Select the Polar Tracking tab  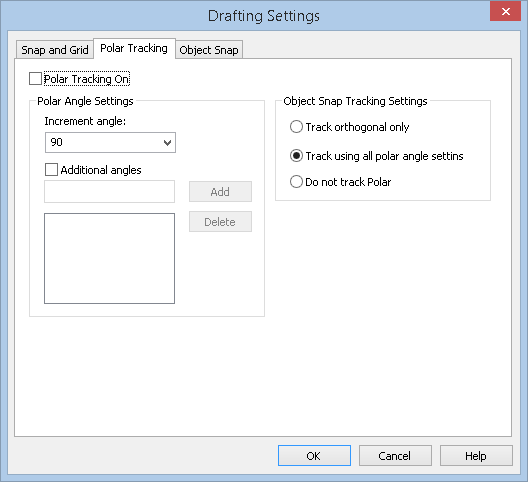click(x=134, y=49)
